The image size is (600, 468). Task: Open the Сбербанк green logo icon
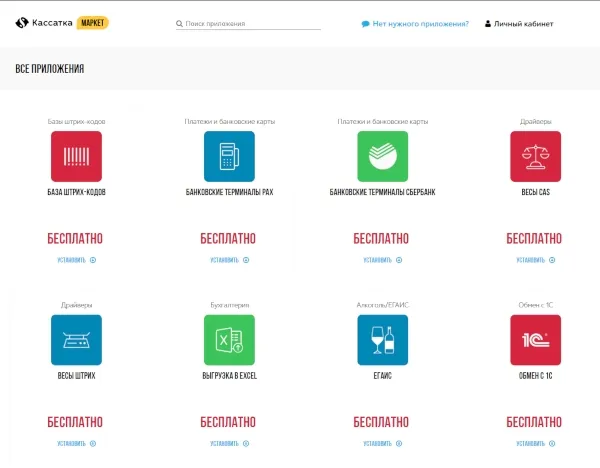383,156
